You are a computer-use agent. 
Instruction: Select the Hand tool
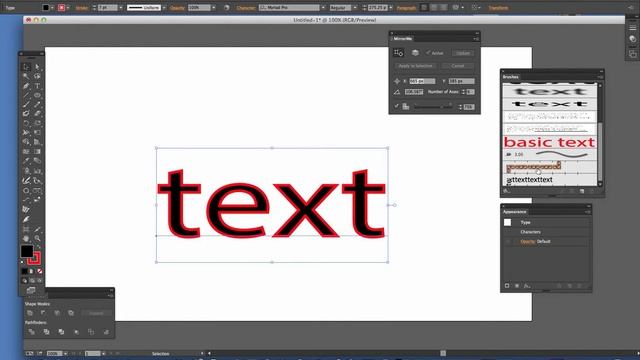coord(26,238)
